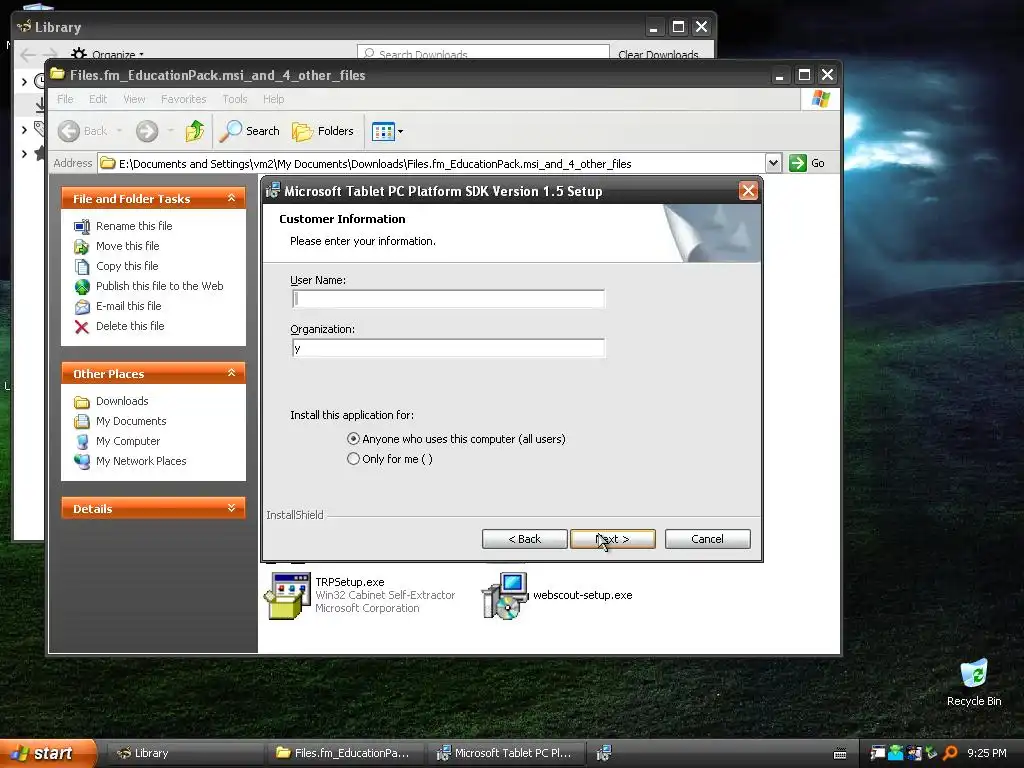Open the File menu
This screenshot has height=768, width=1024.
pos(65,99)
